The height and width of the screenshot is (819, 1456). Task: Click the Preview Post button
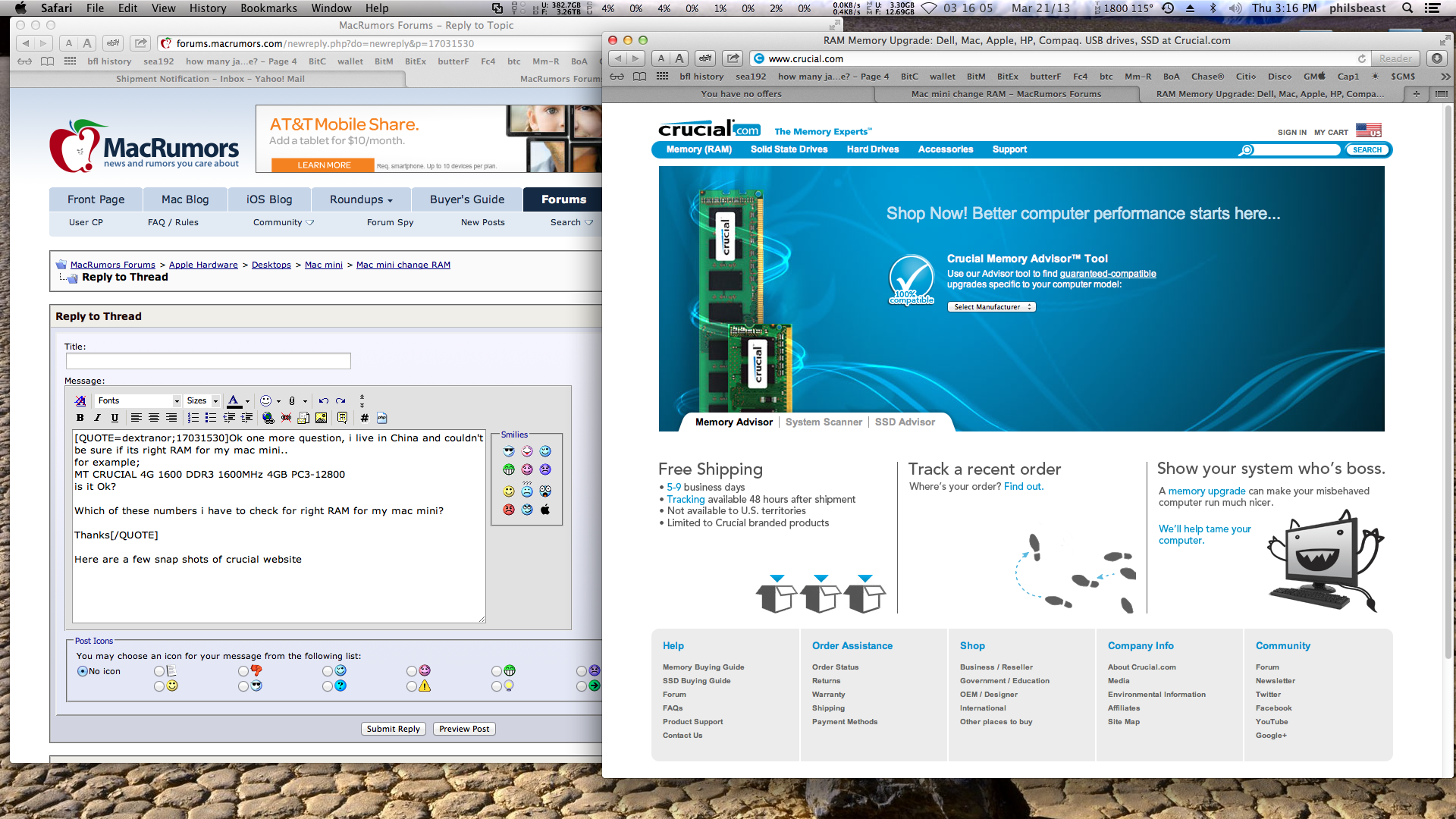pos(464,729)
